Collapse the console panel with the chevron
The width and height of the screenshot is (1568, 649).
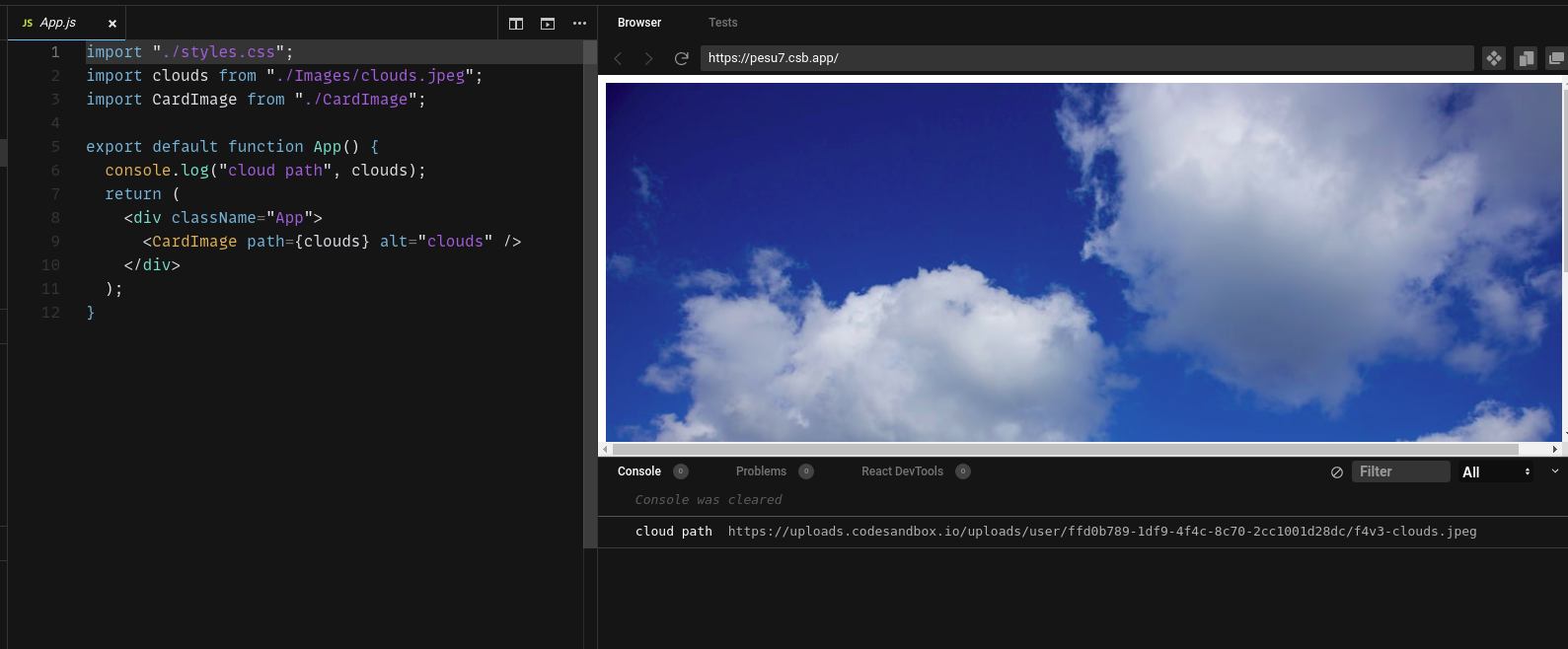1555,471
